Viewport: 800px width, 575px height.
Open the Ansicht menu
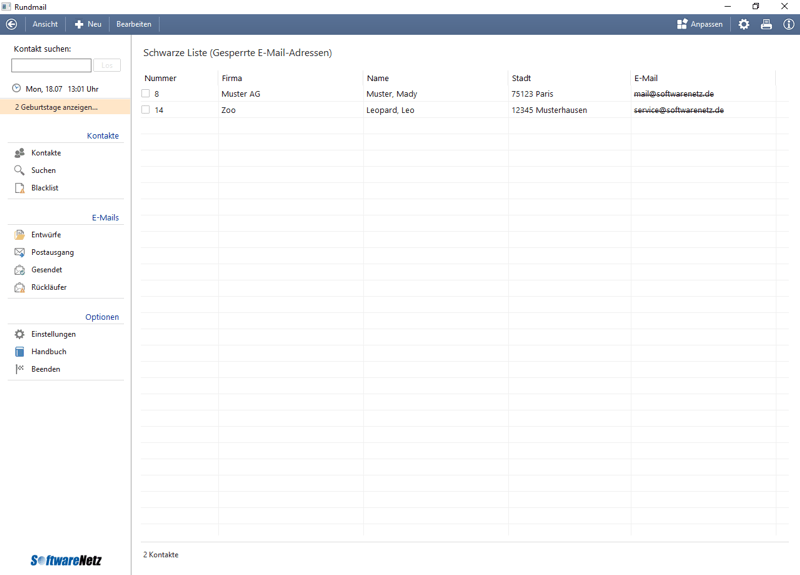45,24
